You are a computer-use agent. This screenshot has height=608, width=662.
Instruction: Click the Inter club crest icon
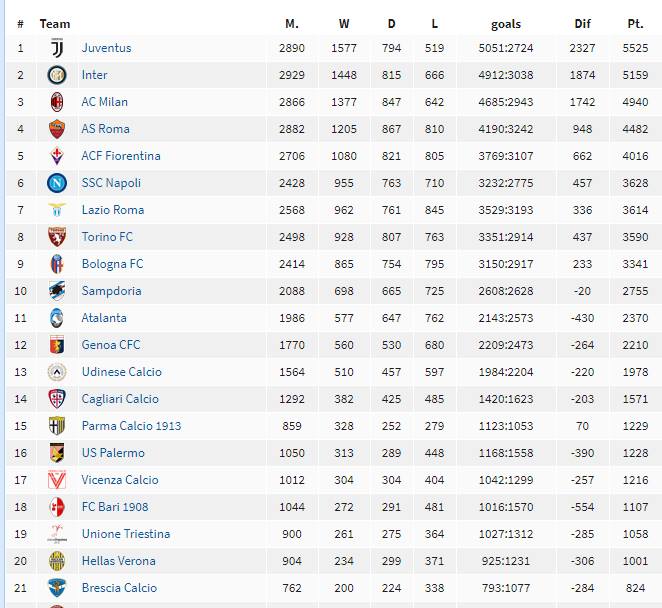pos(57,75)
